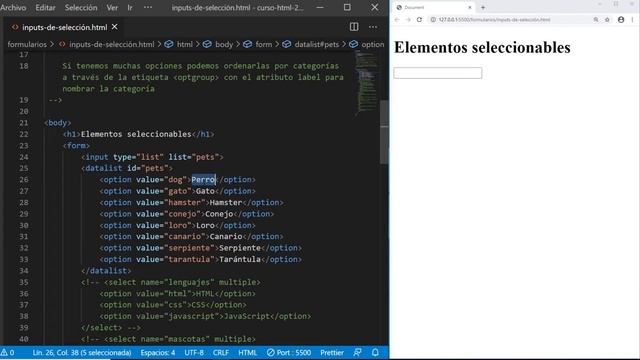Image resolution: width=640 pixels, height=360 pixels.
Task: Open notifications bell in status bar
Action: coord(375,353)
